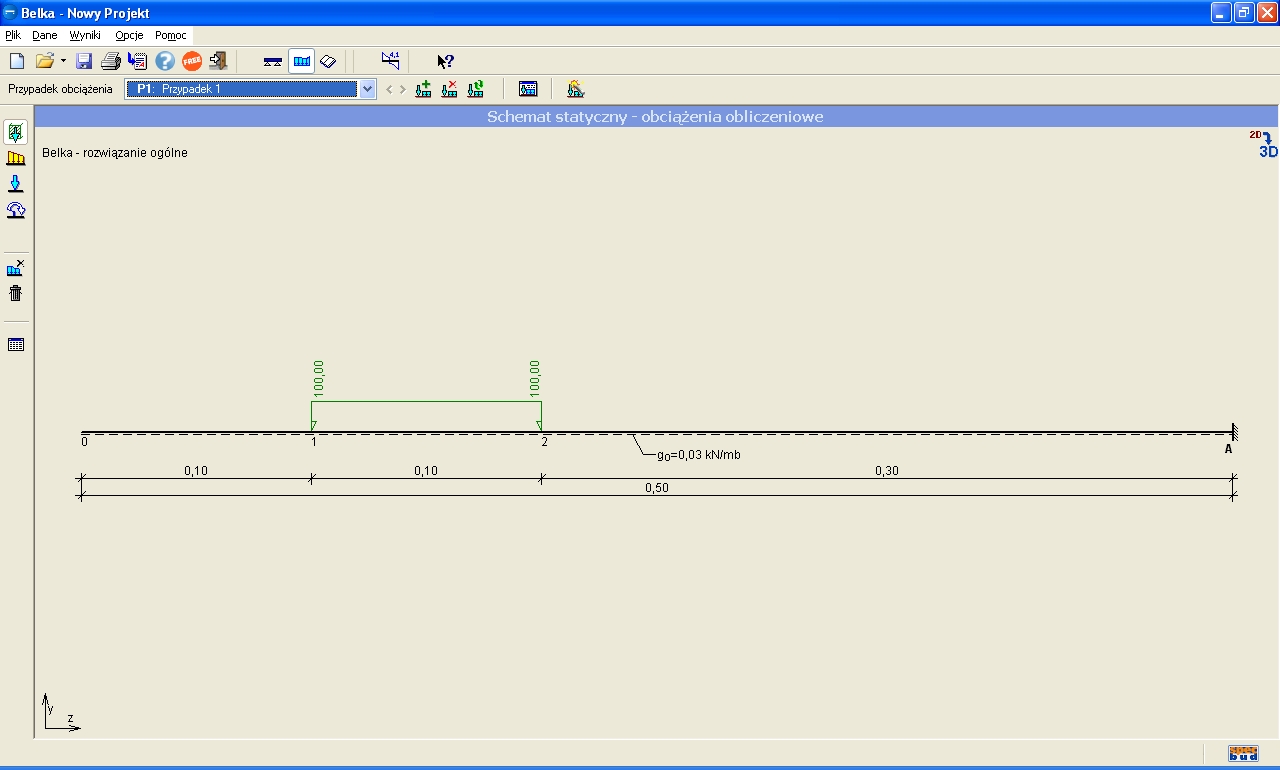Click the load case refresh icon with green arrows
1280x770 pixels.
[x=475, y=89]
